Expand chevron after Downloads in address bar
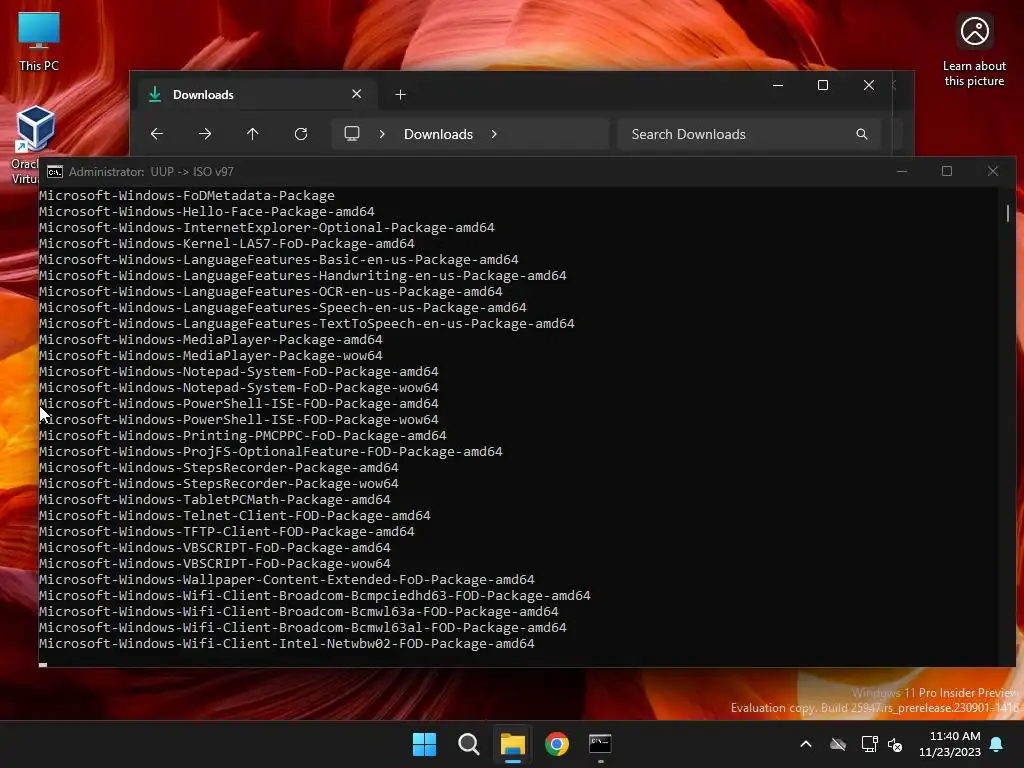Image resolution: width=1024 pixels, height=768 pixels. point(494,134)
